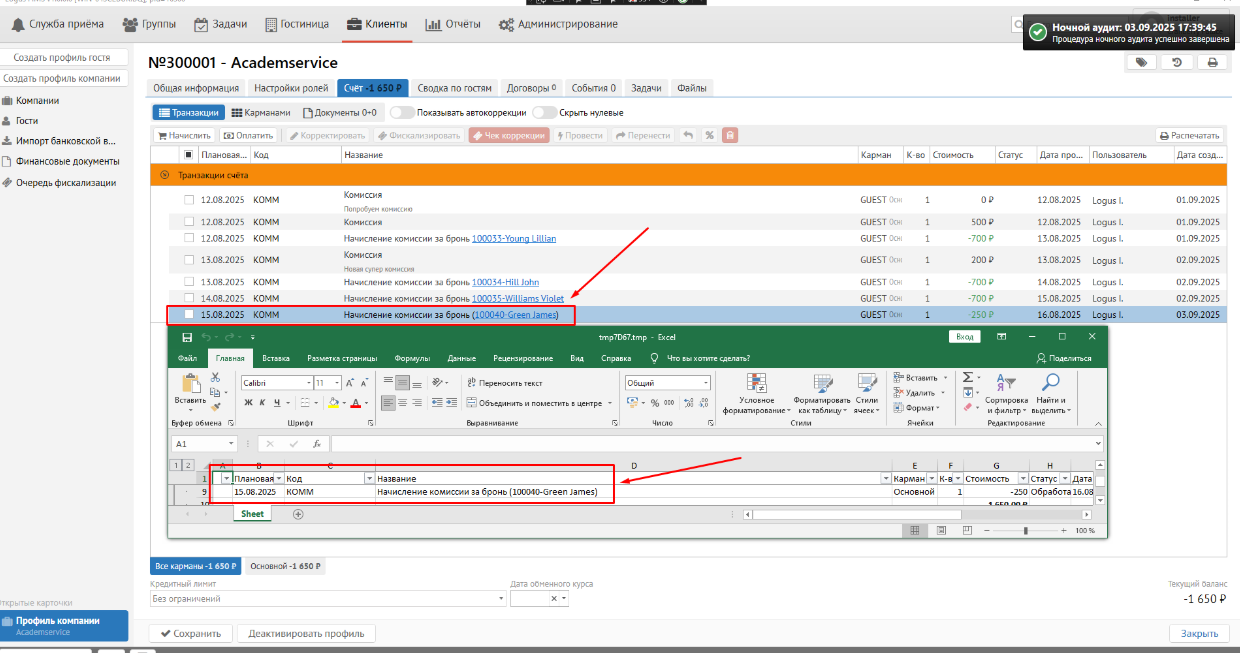Collapse the Транзакции счёта group
The height and width of the screenshot is (653, 1240).
[164, 175]
